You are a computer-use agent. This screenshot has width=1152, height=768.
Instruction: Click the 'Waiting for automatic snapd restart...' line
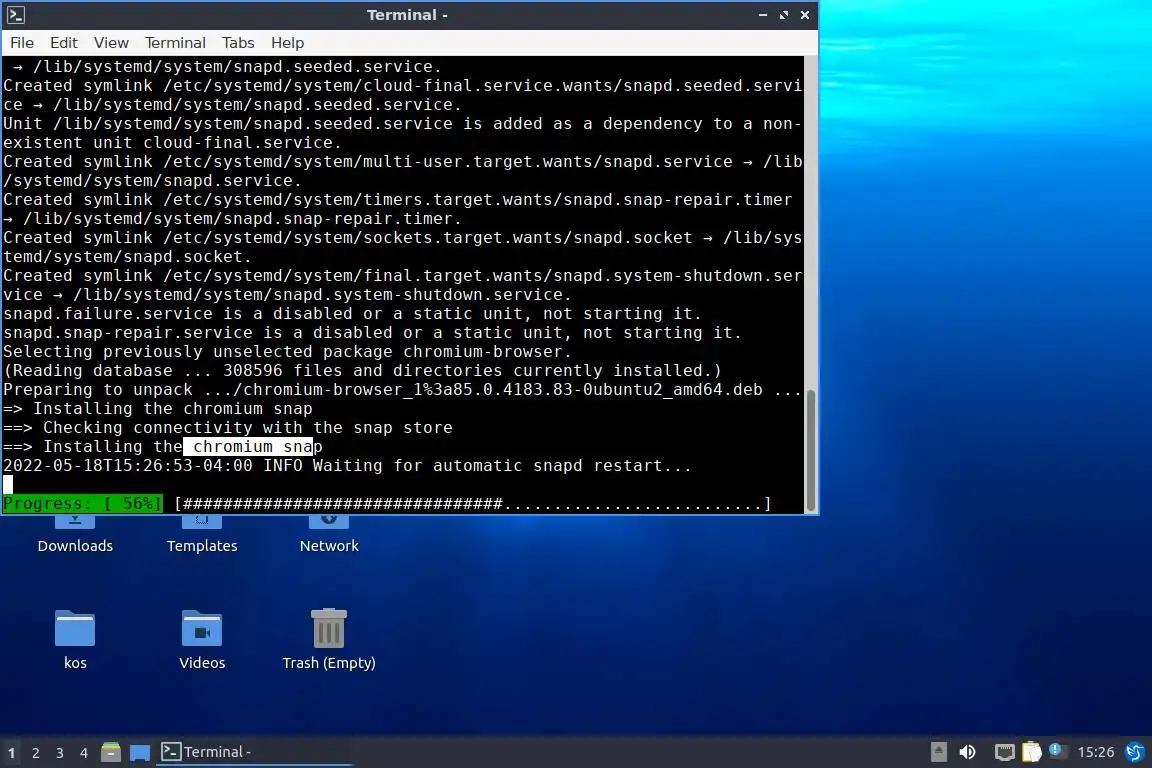click(502, 465)
